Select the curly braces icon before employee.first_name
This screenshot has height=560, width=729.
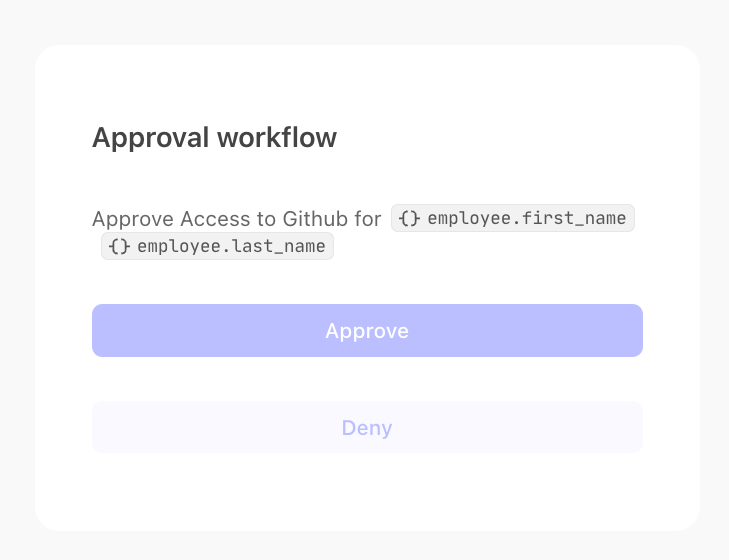pyautogui.click(x=410, y=218)
